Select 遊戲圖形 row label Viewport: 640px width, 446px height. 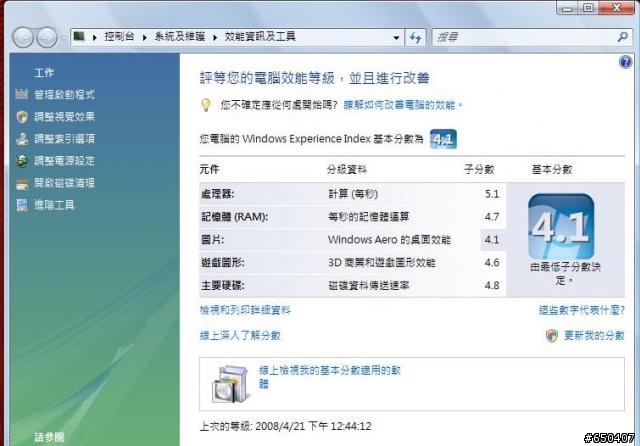222,262
